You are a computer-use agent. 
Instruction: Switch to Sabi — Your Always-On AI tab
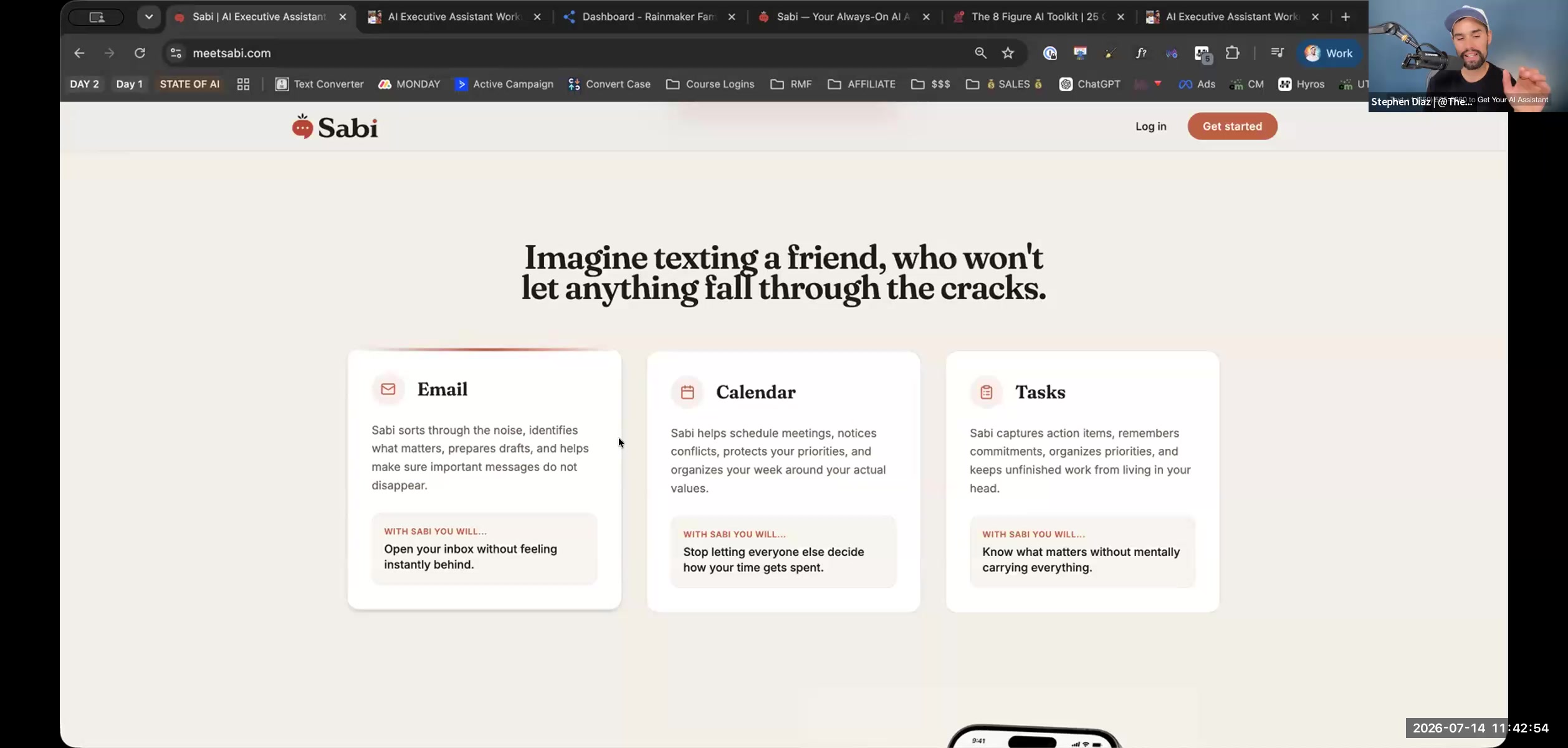click(843, 17)
